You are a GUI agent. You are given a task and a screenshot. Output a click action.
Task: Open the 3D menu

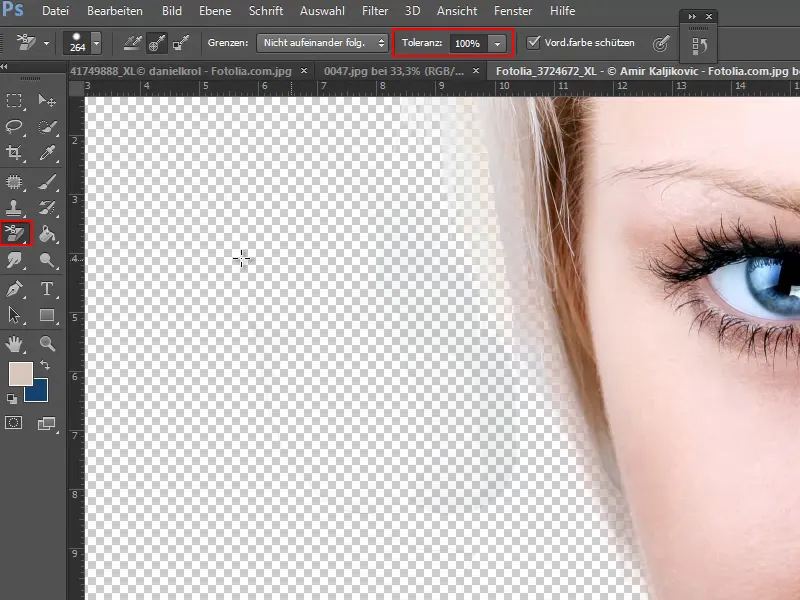tap(412, 11)
